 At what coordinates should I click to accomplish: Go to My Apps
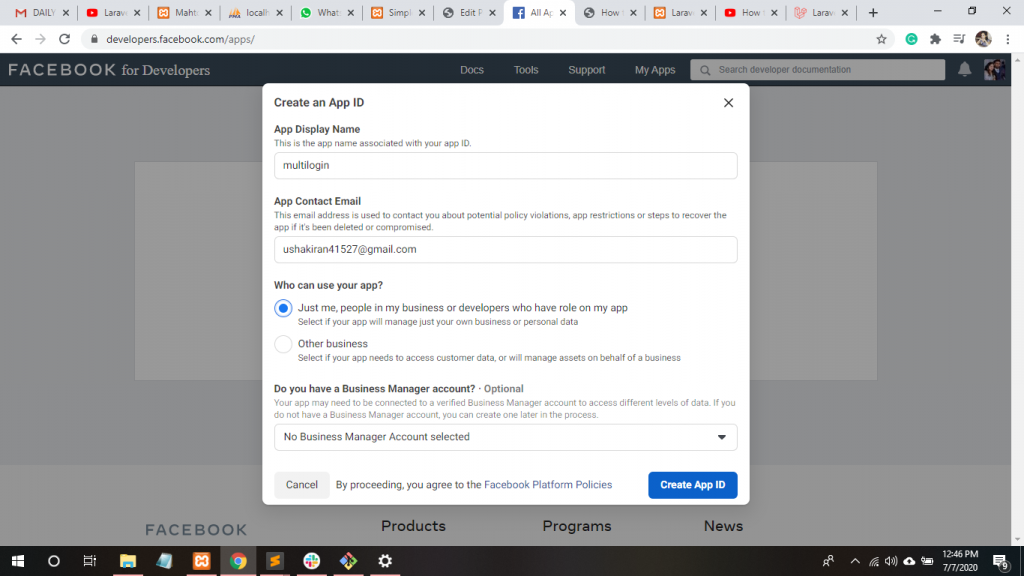click(x=655, y=70)
